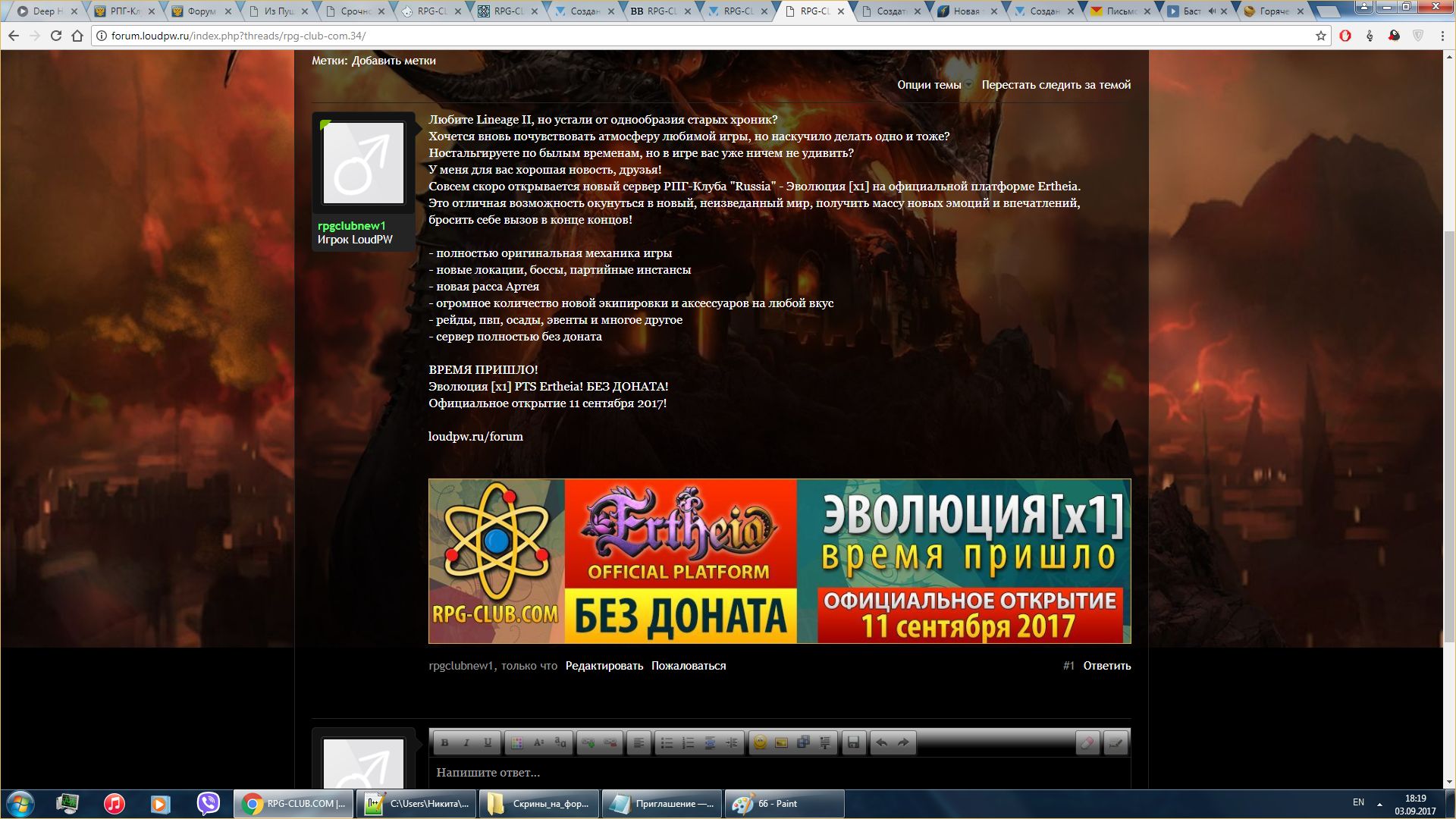This screenshot has width=1456, height=819.
Task: Click Пожаловаться under the post
Action: (x=689, y=666)
